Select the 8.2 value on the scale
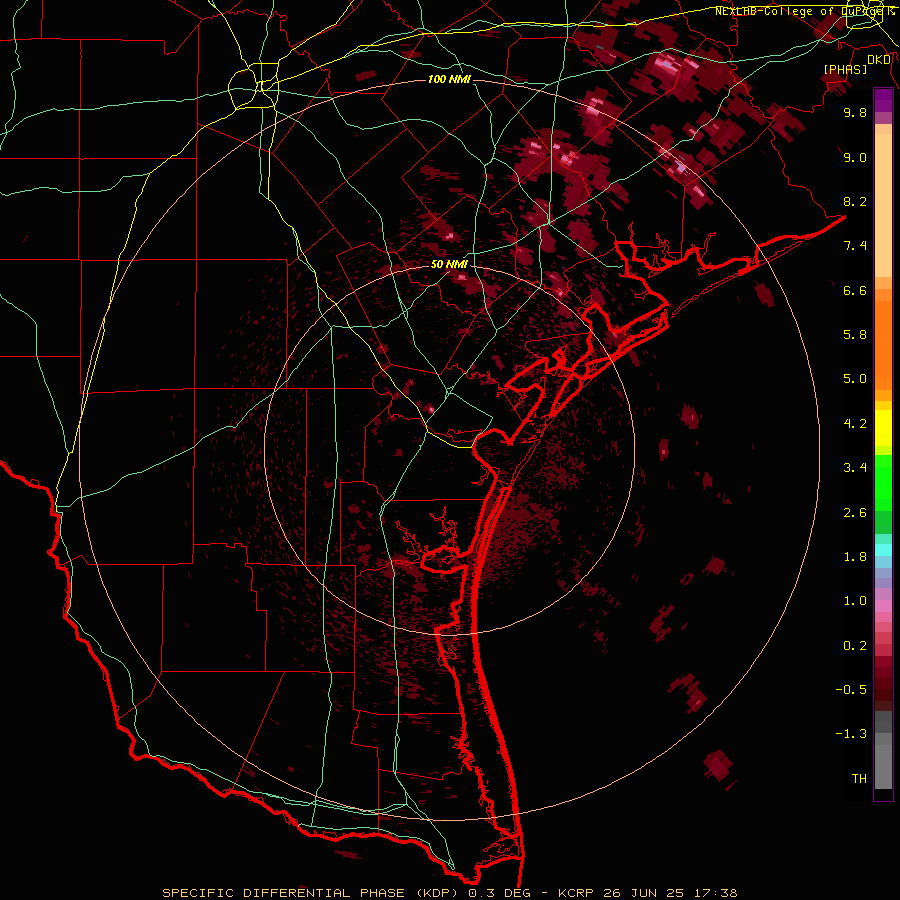 tap(855, 201)
